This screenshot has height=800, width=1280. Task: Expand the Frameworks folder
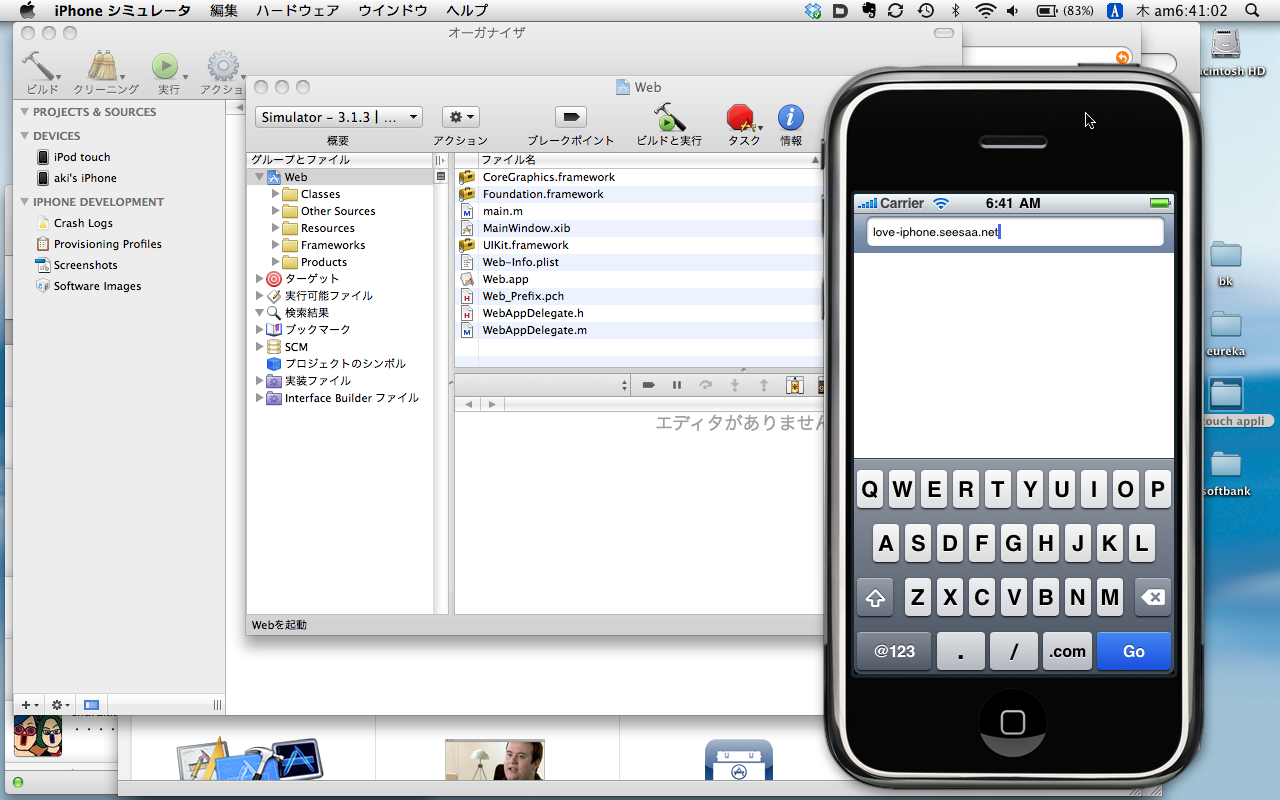275,245
